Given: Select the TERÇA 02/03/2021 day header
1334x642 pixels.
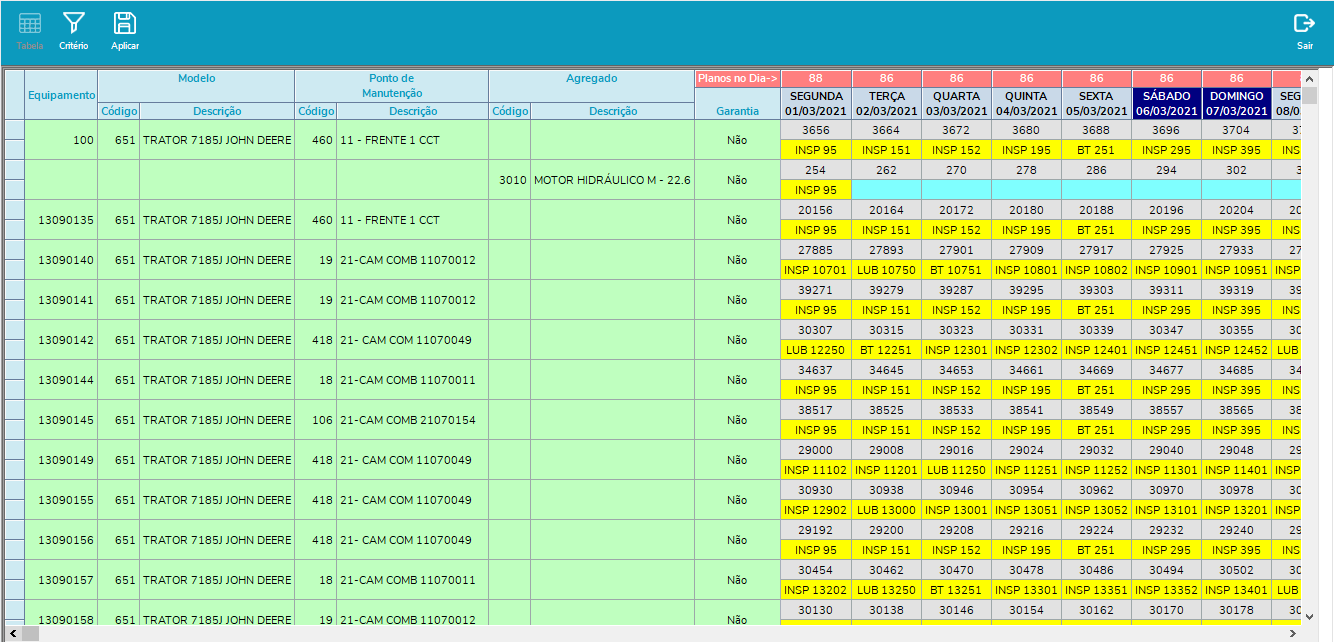Looking at the screenshot, I should coord(886,103).
